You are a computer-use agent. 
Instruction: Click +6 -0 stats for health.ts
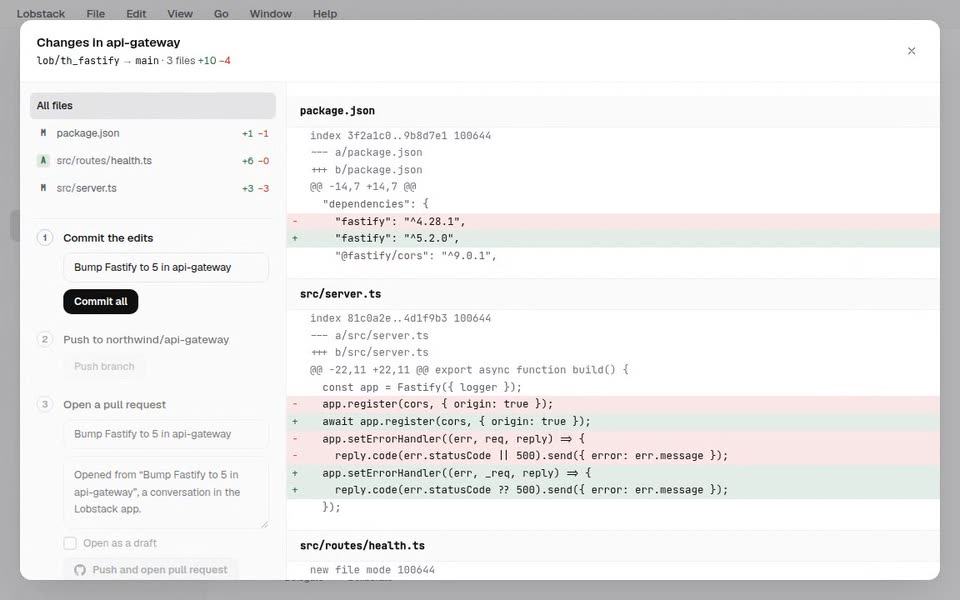click(255, 160)
